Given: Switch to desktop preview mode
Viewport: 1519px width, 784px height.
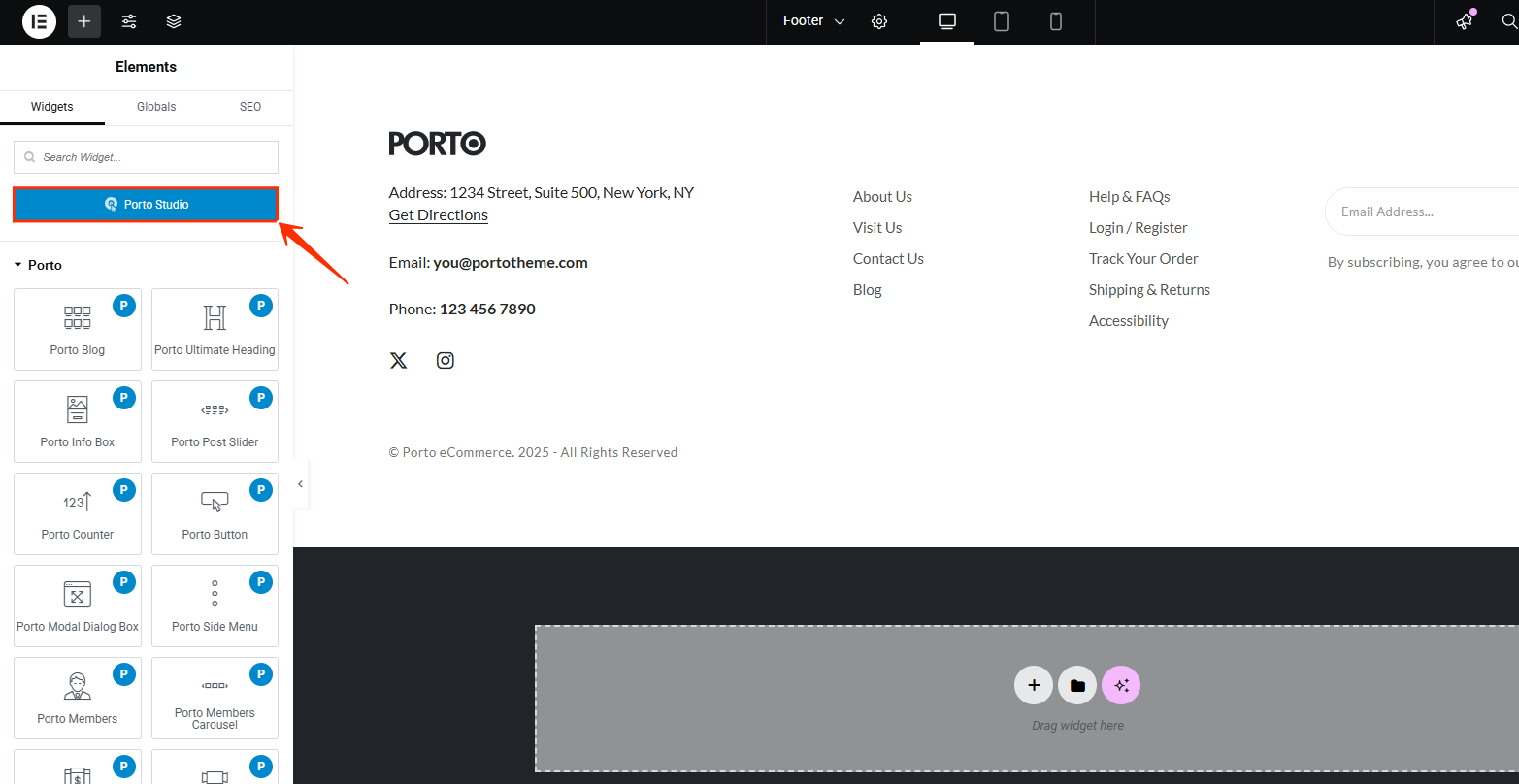Looking at the screenshot, I should tap(947, 21).
